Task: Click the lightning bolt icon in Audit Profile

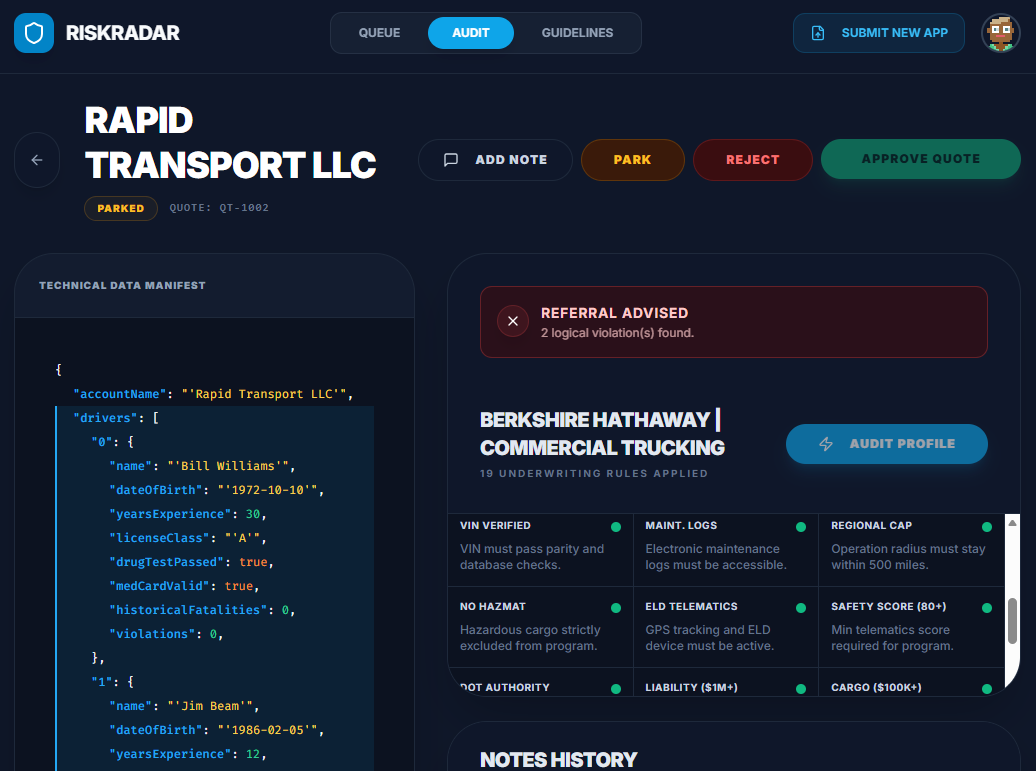Action: pyautogui.click(x=826, y=444)
